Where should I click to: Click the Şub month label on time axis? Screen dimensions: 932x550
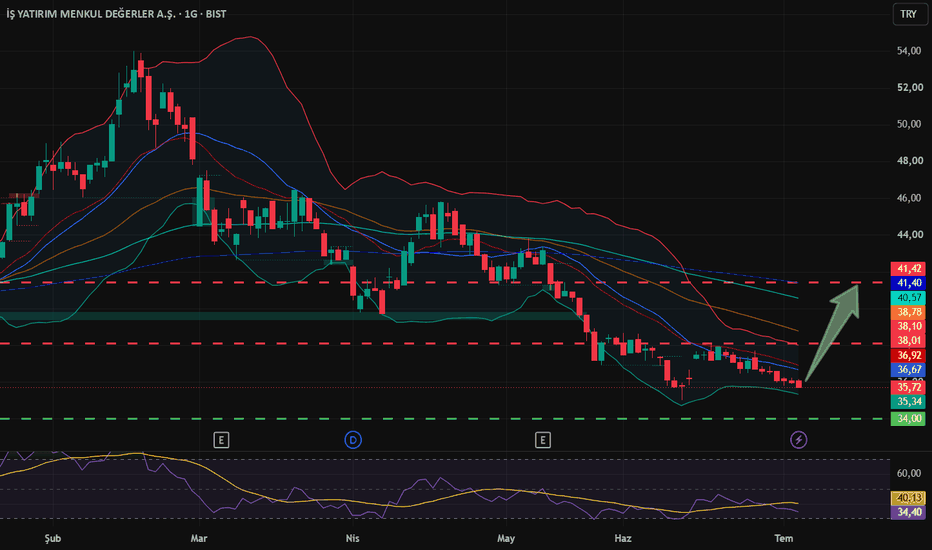53,538
